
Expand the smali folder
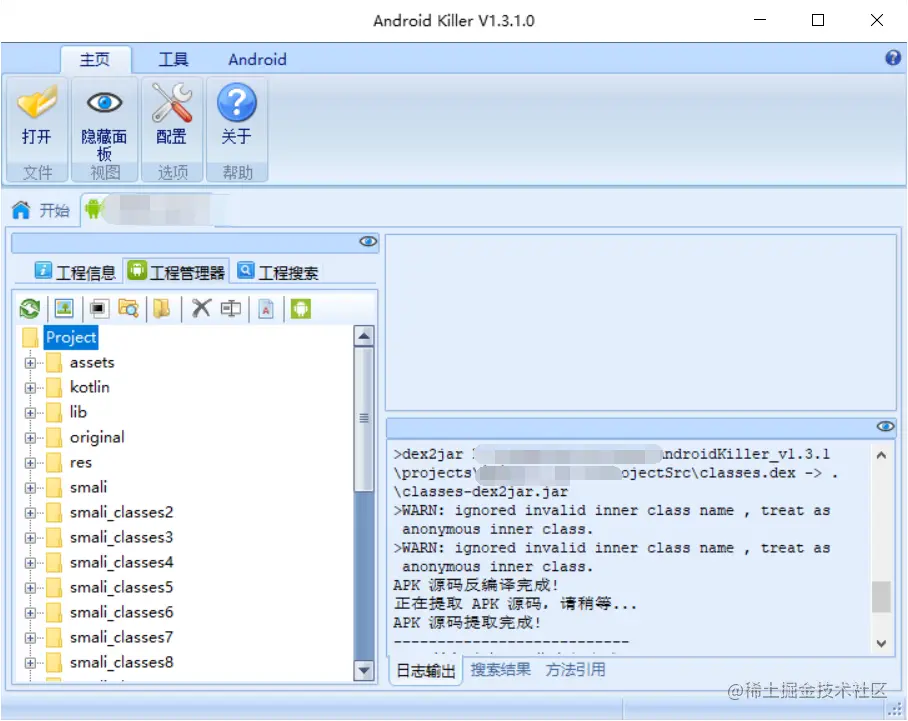click(30, 488)
